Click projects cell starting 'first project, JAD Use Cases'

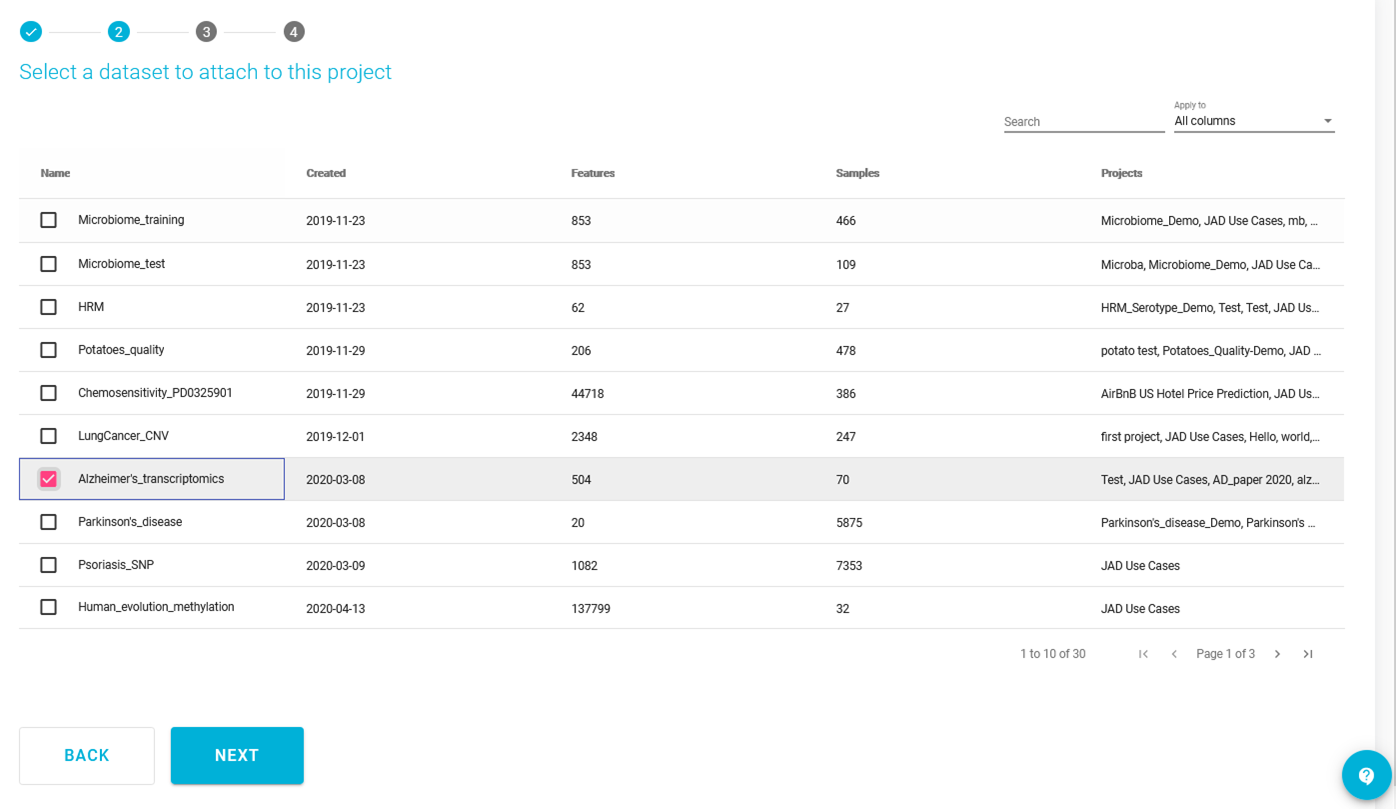pos(1210,437)
